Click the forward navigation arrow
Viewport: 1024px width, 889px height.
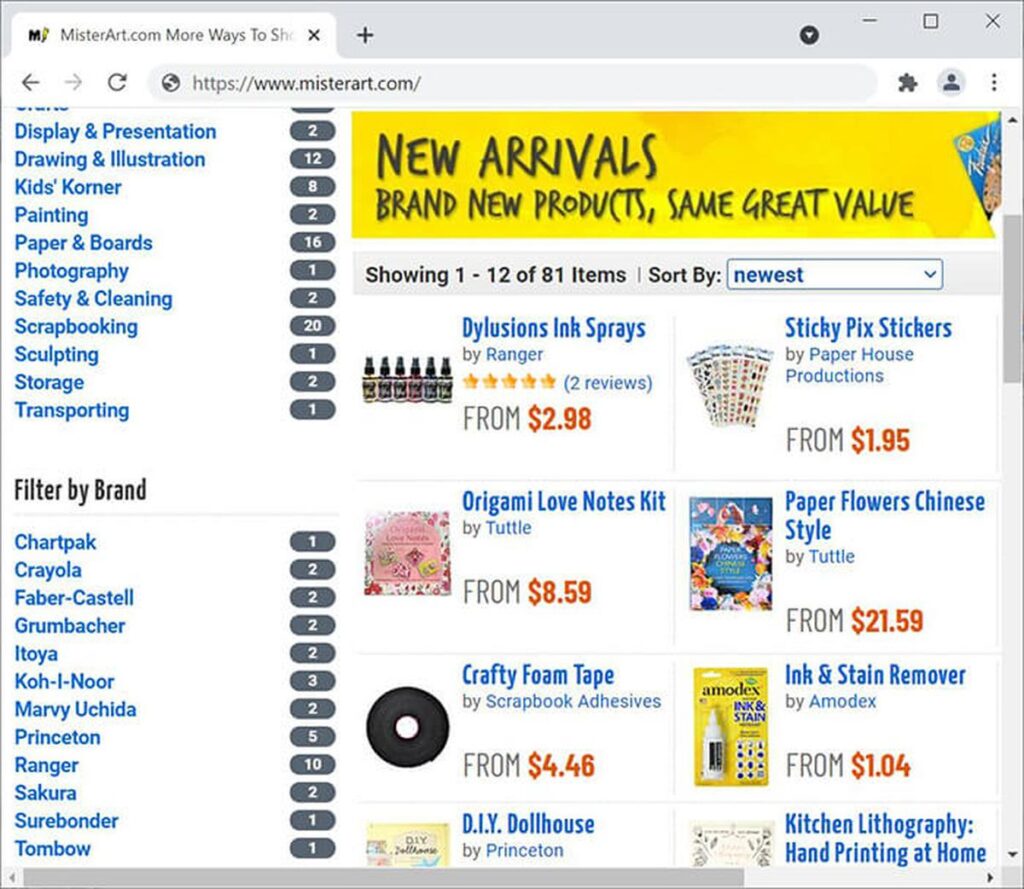[x=73, y=82]
